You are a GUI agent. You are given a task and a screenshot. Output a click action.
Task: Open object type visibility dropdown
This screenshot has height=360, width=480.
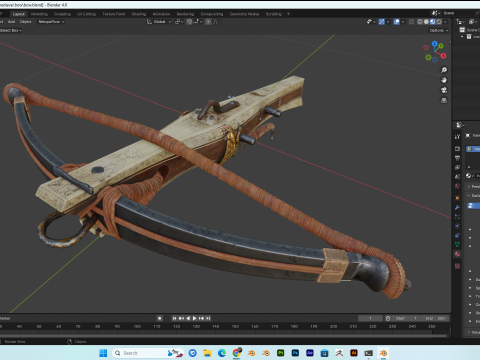coord(371,22)
